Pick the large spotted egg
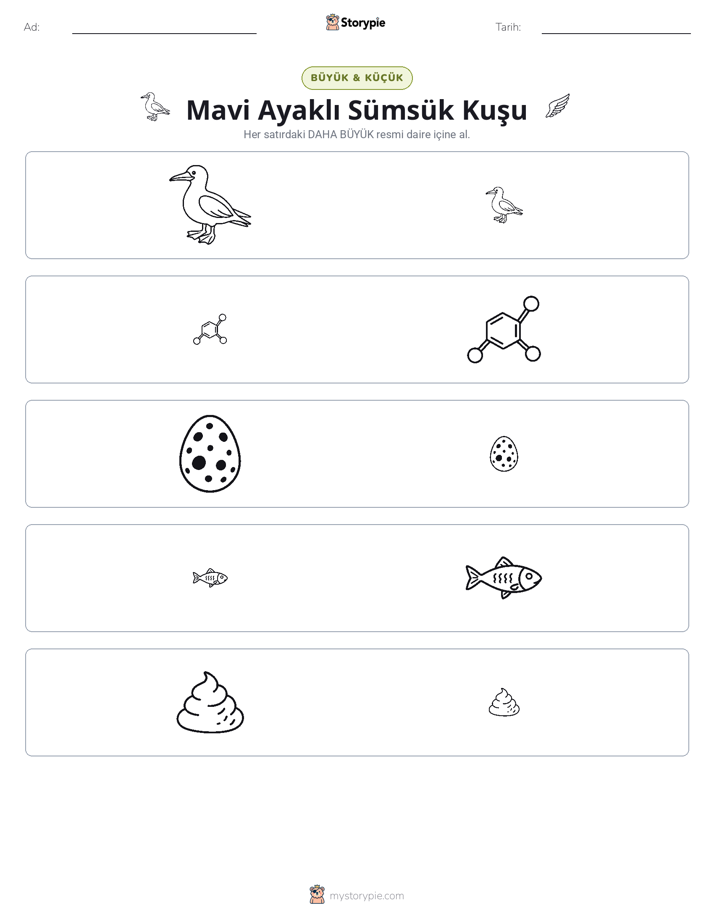 [210, 454]
